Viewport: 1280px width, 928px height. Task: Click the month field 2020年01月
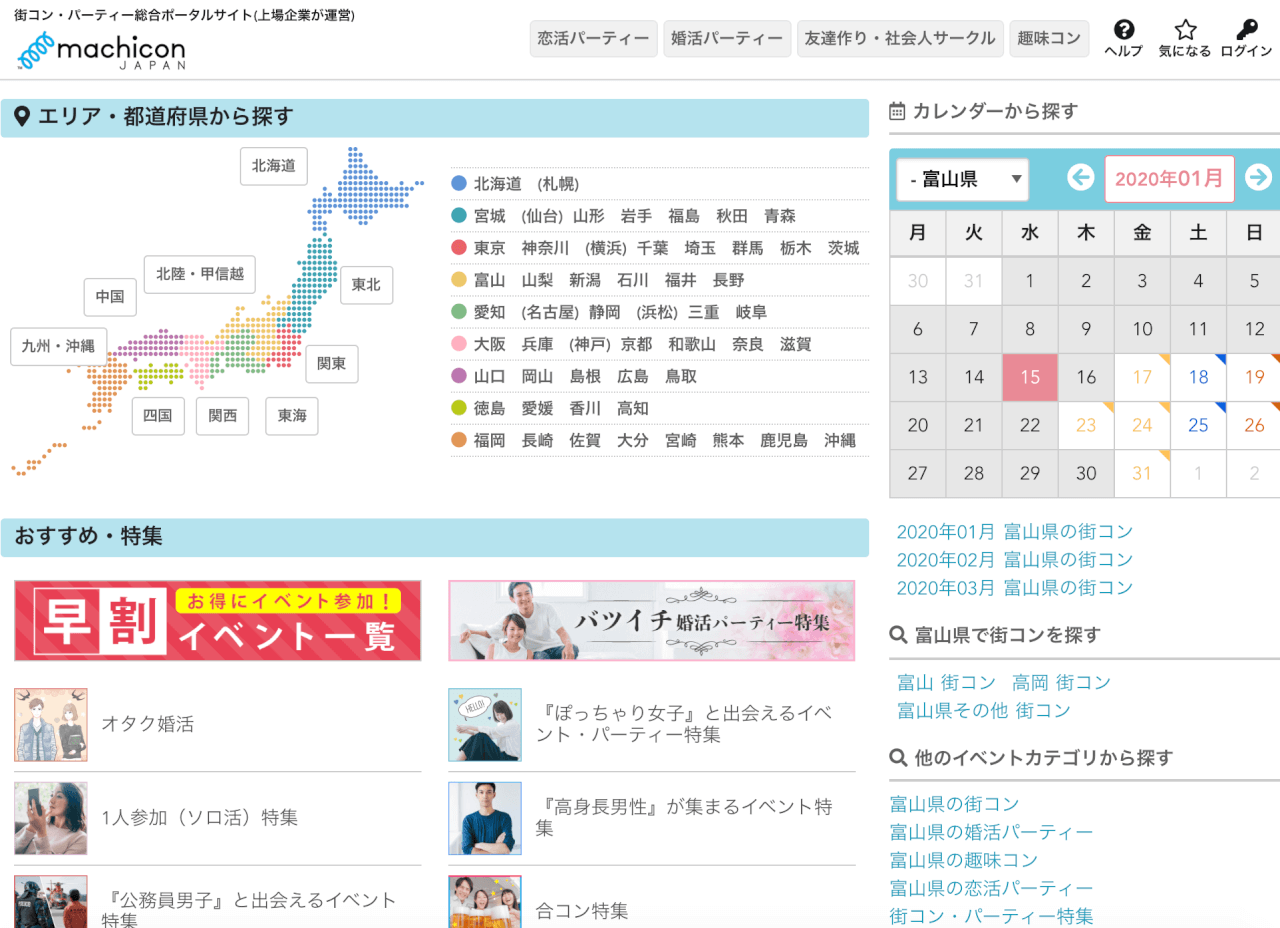(x=1169, y=179)
